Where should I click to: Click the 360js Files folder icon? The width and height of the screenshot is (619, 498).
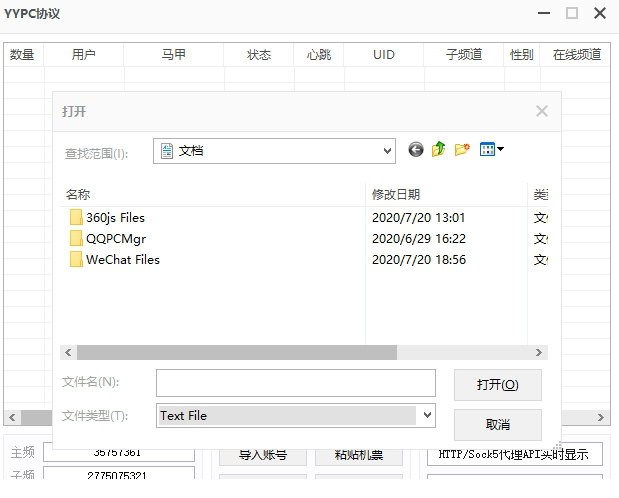[76, 217]
